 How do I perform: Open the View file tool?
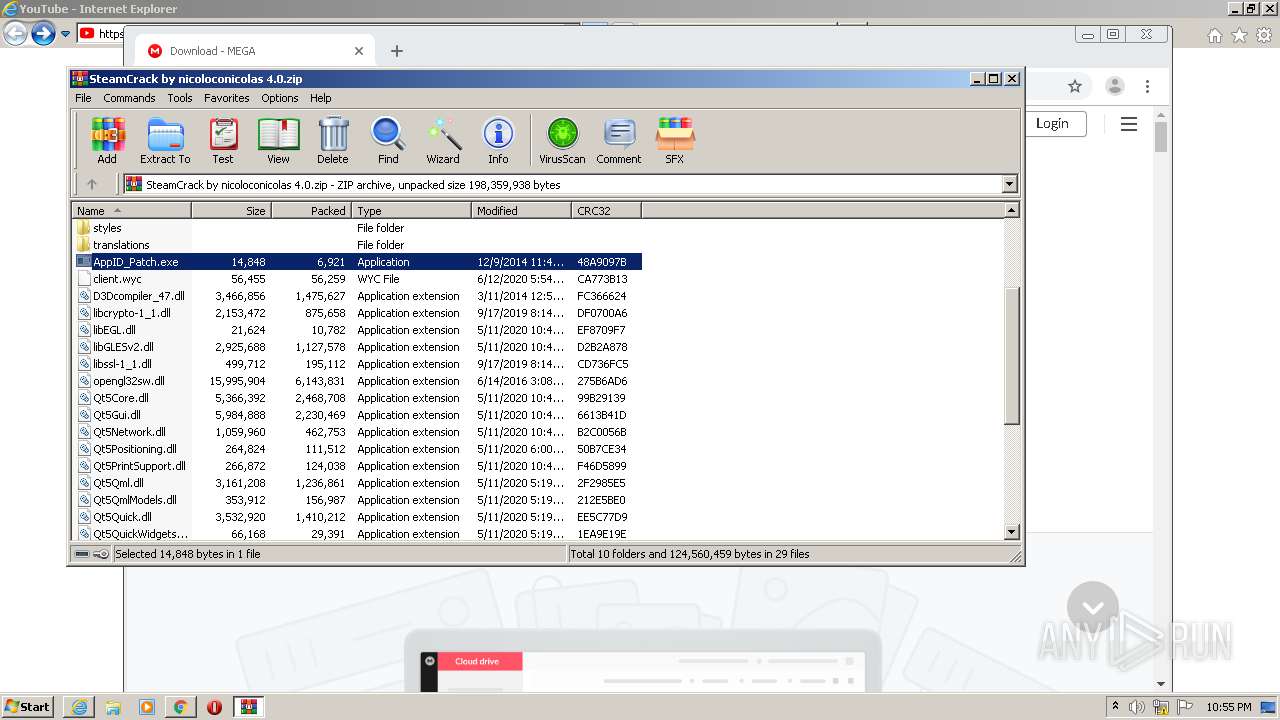(278, 140)
